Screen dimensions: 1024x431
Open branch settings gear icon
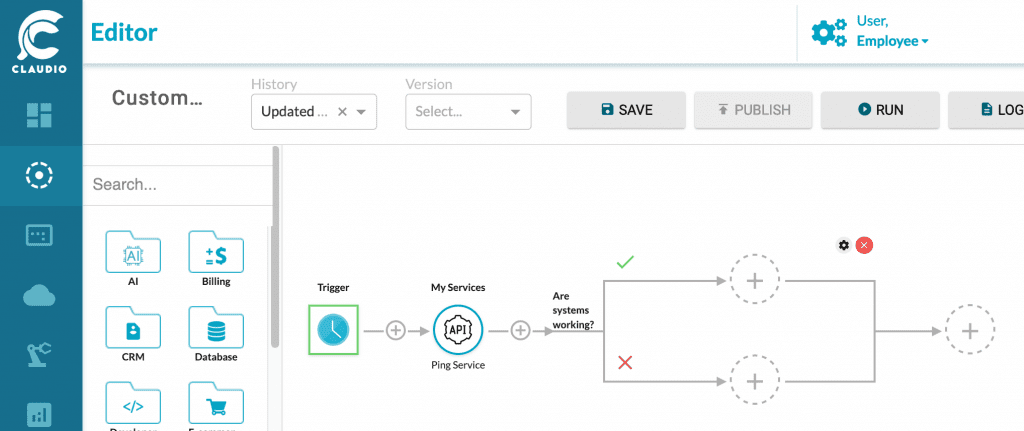(x=844, y=245)
